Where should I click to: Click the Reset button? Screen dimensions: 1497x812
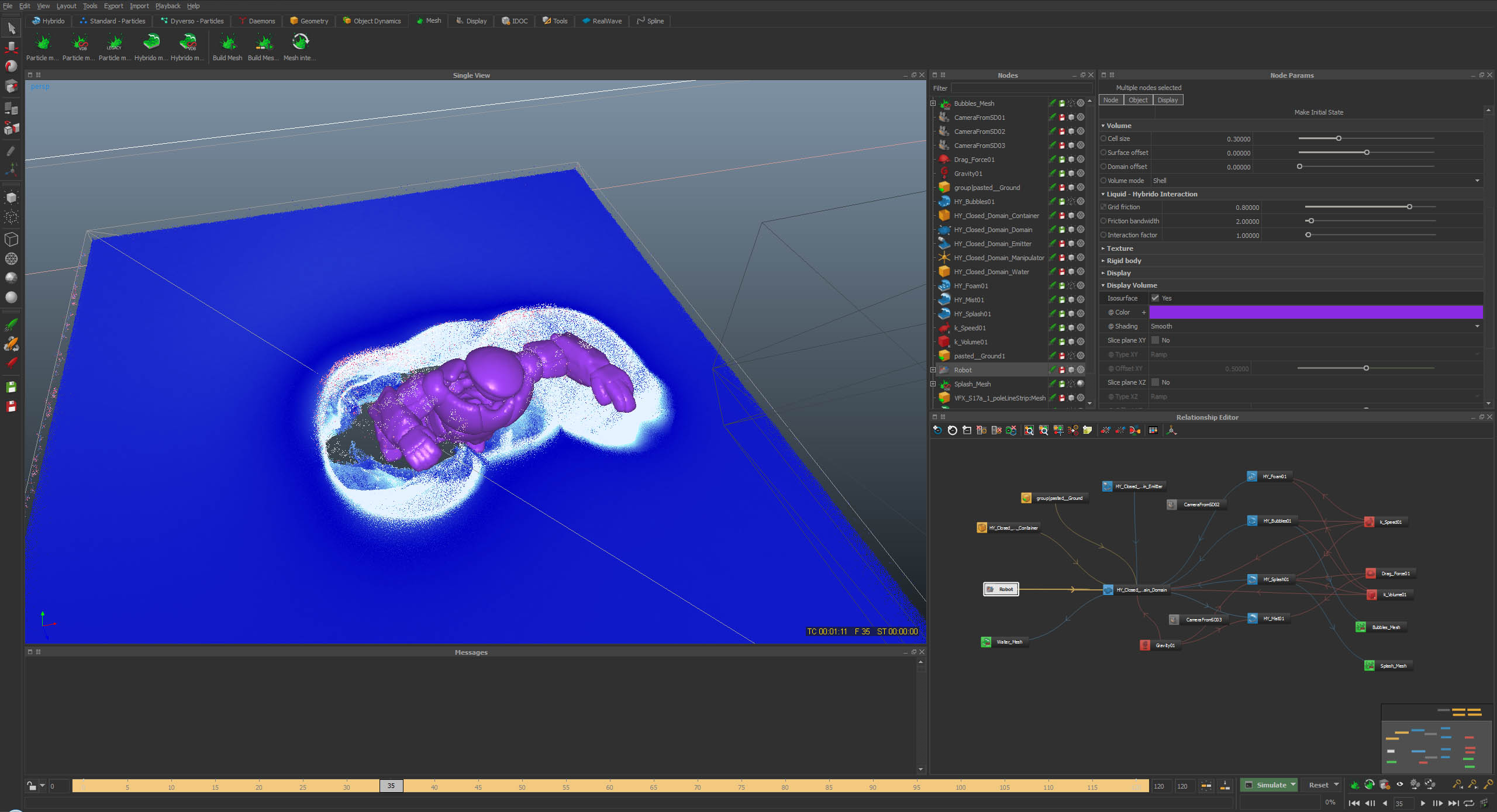1318,785
